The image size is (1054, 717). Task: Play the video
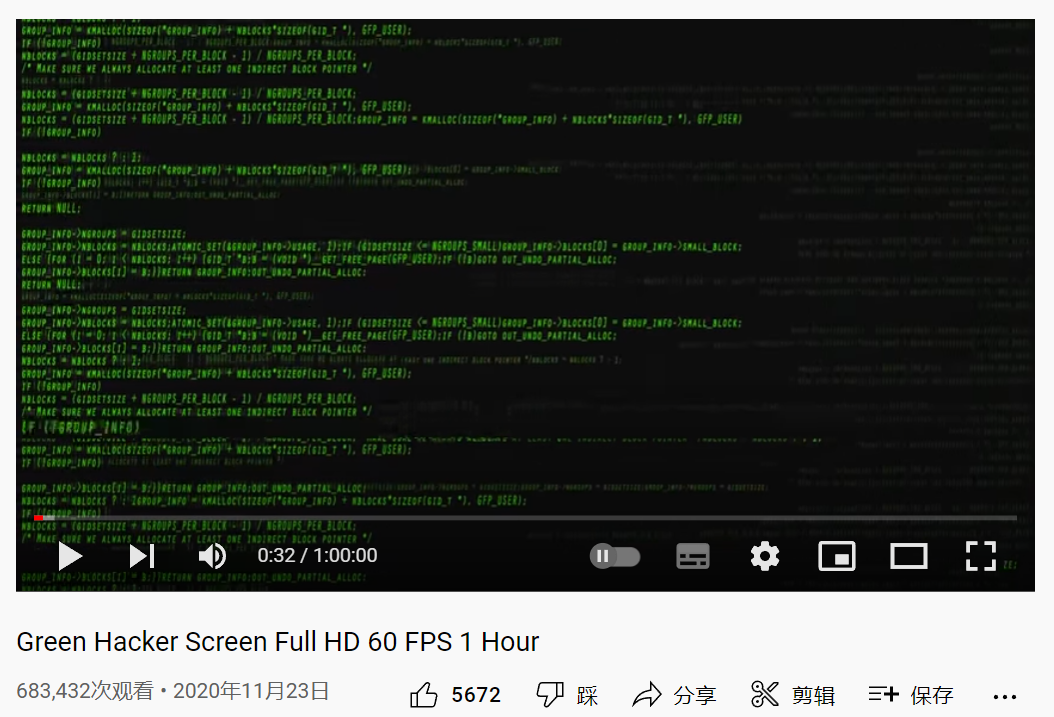[x=70, y=556]
